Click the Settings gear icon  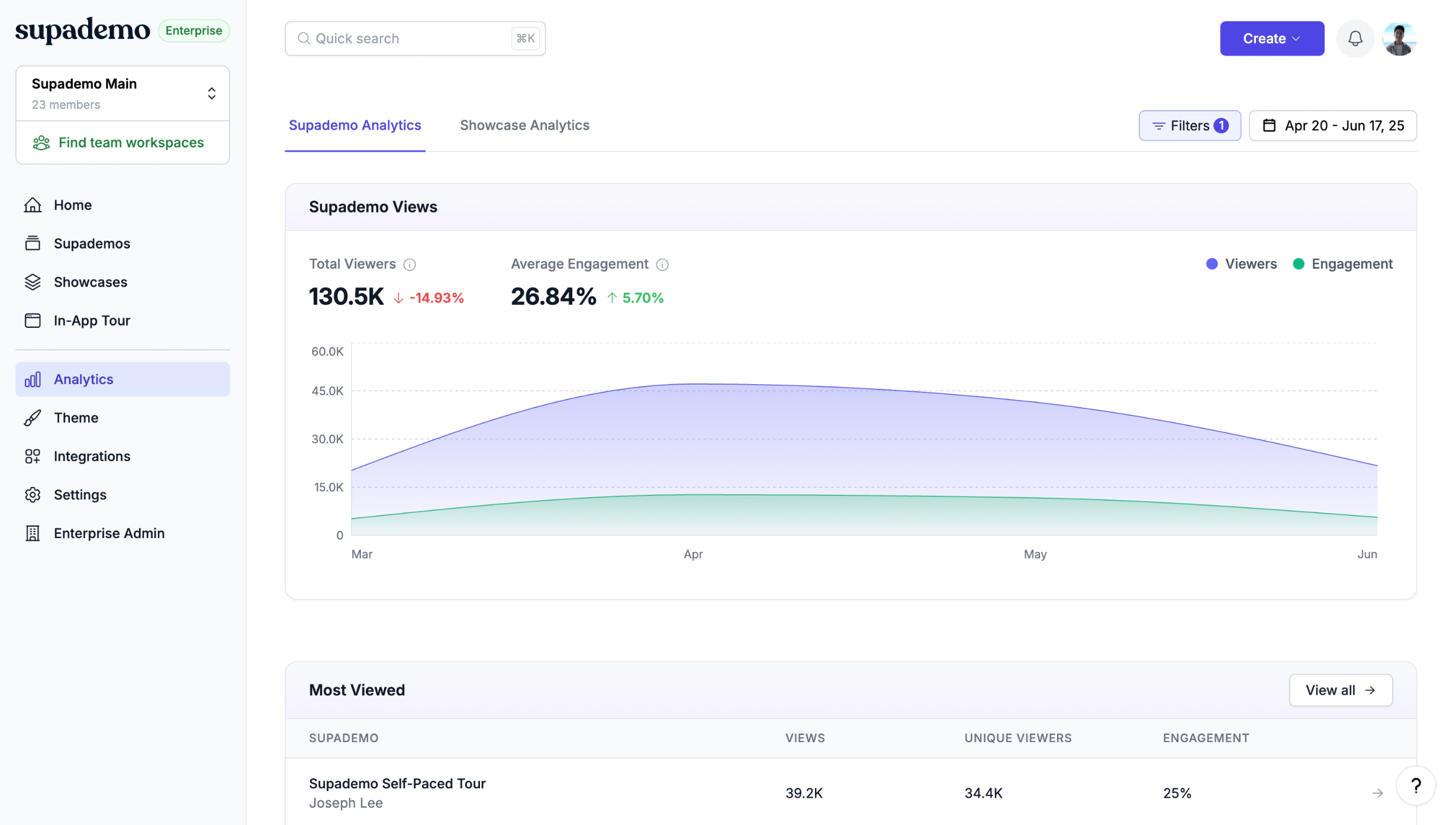(x=33, y=495)
